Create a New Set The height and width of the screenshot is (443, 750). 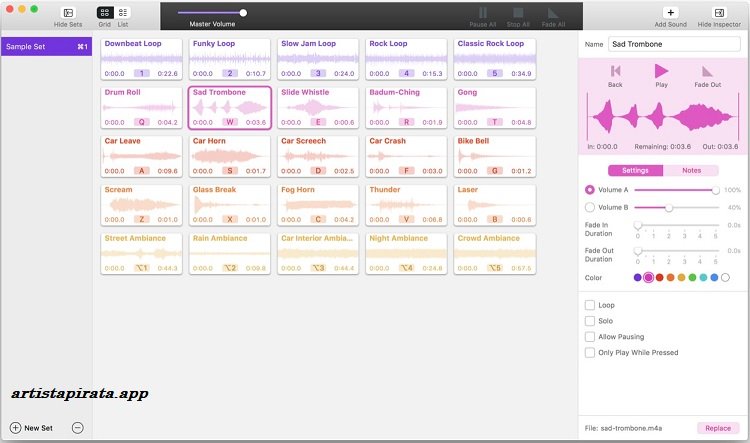click(x=31, y=428)
